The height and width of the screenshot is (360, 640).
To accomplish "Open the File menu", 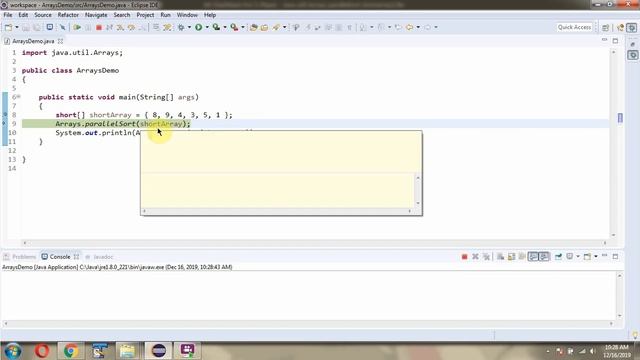I will coord(8,15).
